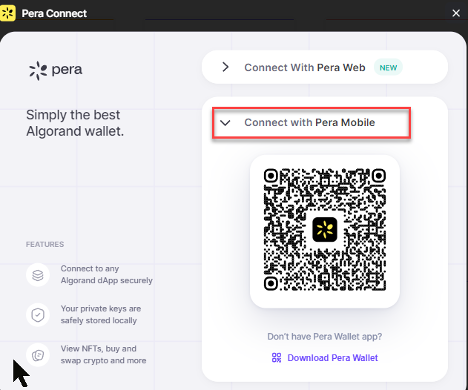468x390 pixels.
Task: Click Connect With Pera Web option
Action: (x=325, y=67)
